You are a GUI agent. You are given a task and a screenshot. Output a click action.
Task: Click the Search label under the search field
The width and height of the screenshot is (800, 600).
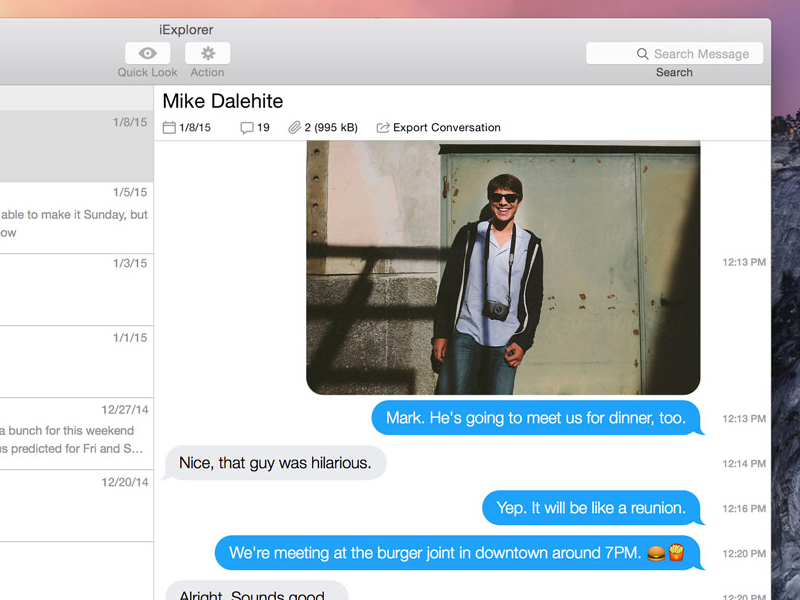pos(674,72)
